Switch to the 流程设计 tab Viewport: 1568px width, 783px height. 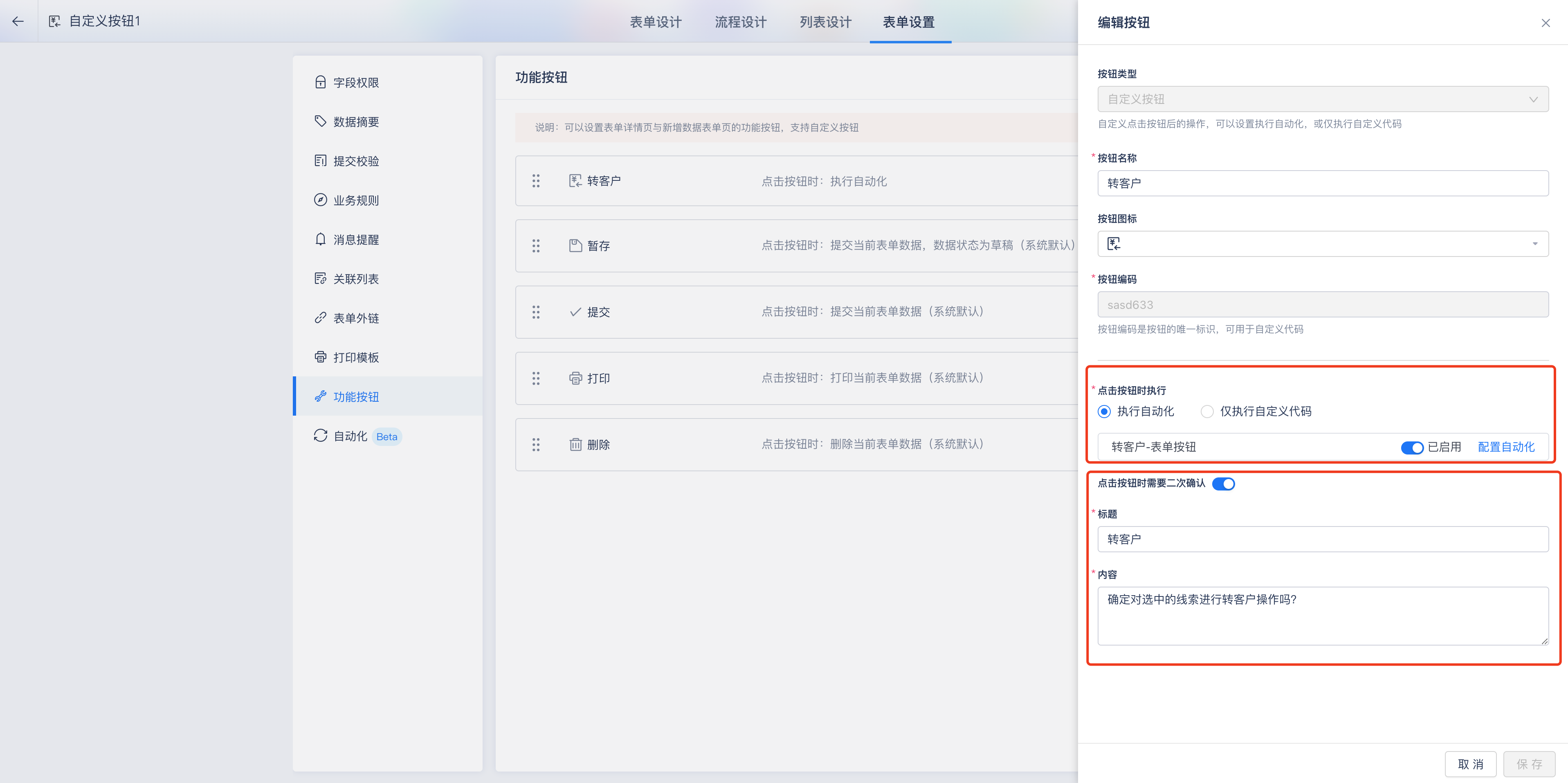(x=740, y=22)
